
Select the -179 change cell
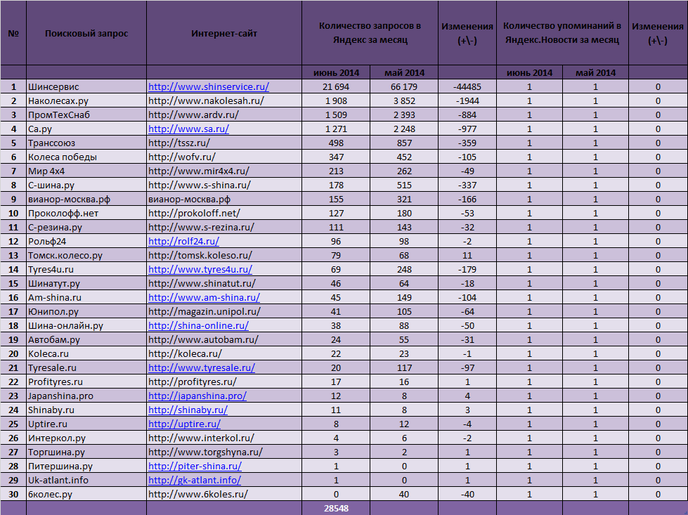point(467,269)
